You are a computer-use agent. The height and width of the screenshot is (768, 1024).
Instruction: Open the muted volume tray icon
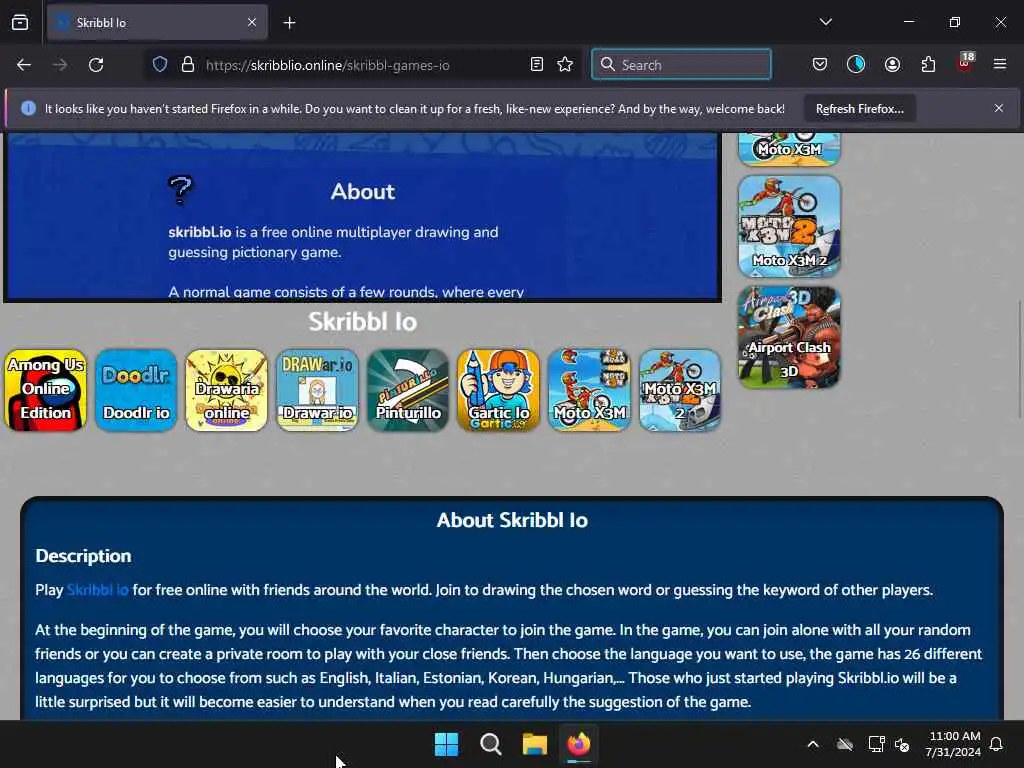[x=903, y=744]
